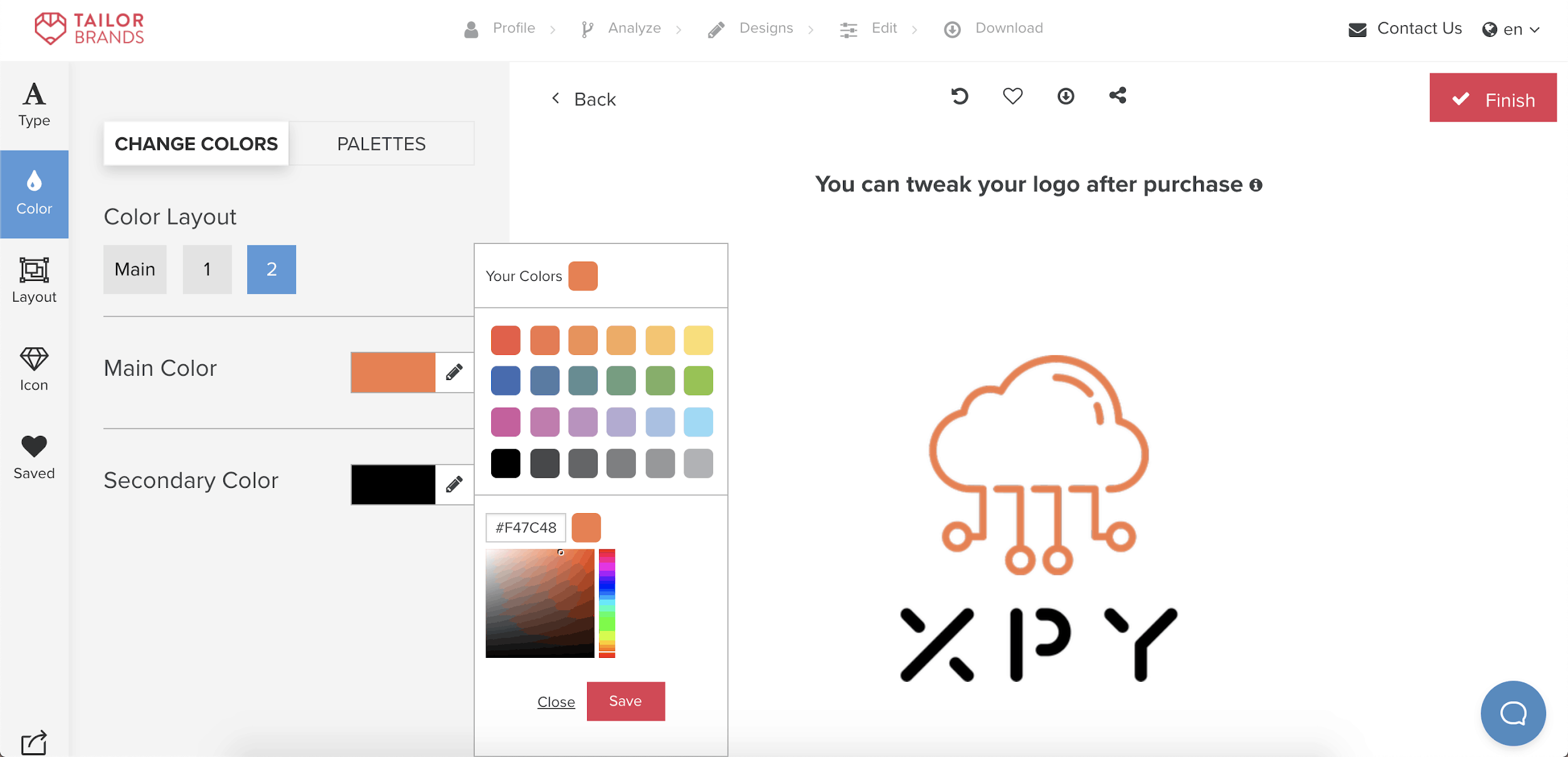The image size is (1568, 757).
Task: Type hex value in color input field
Action: point(524,527)
